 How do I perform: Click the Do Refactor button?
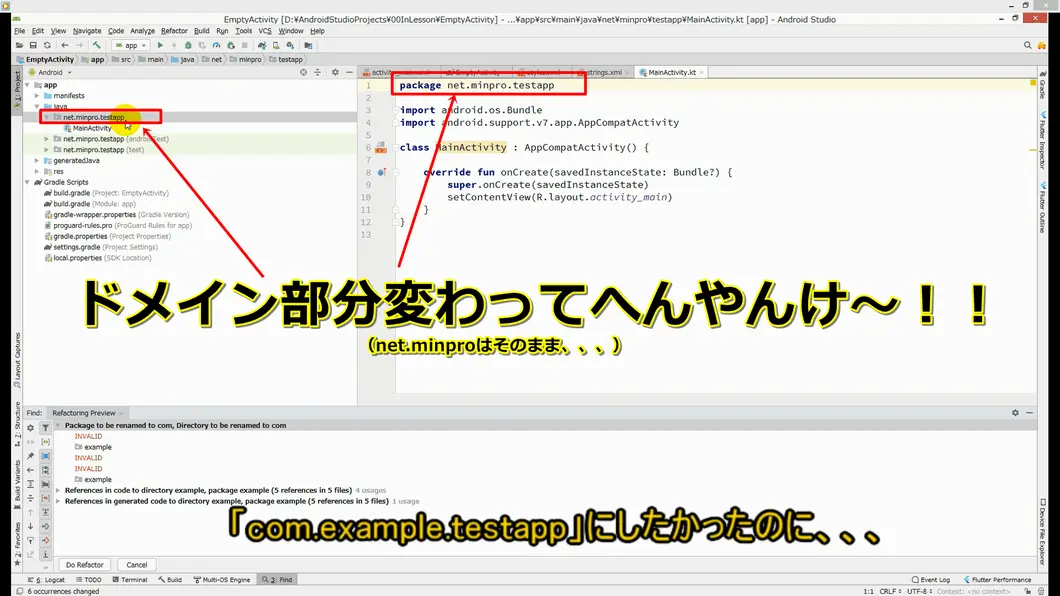[x=85, y=565]
